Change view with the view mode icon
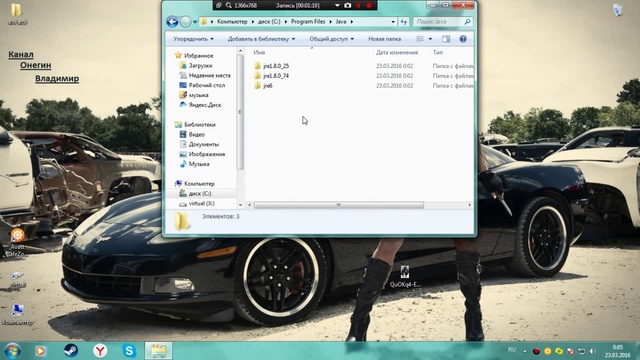This screenshot has width=640, height=360. (x=420, y=39)
